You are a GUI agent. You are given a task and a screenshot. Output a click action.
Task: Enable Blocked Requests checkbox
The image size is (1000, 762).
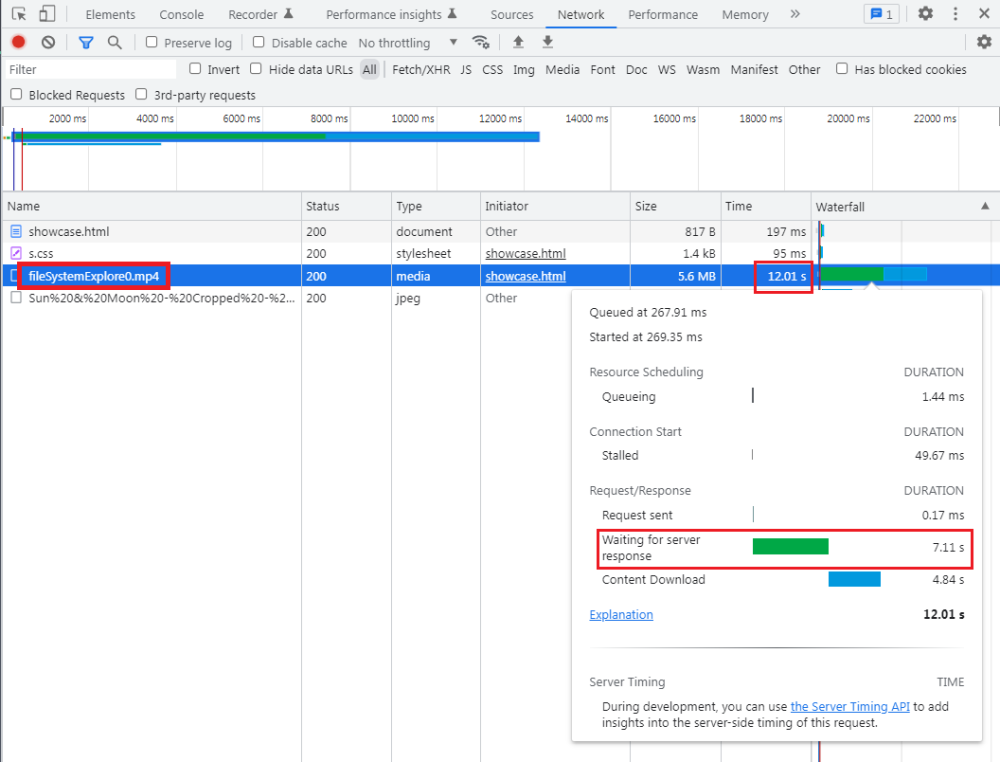coord(16,94)
